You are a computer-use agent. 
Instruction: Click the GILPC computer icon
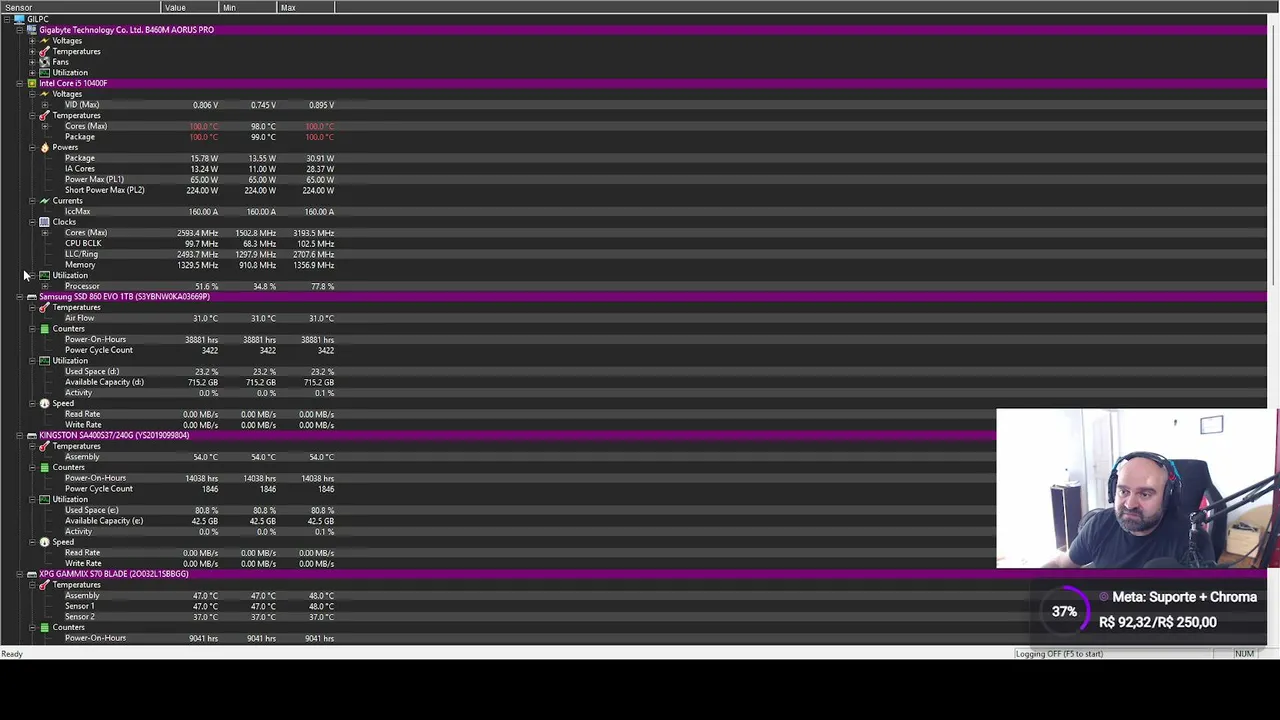pos(19,19)
